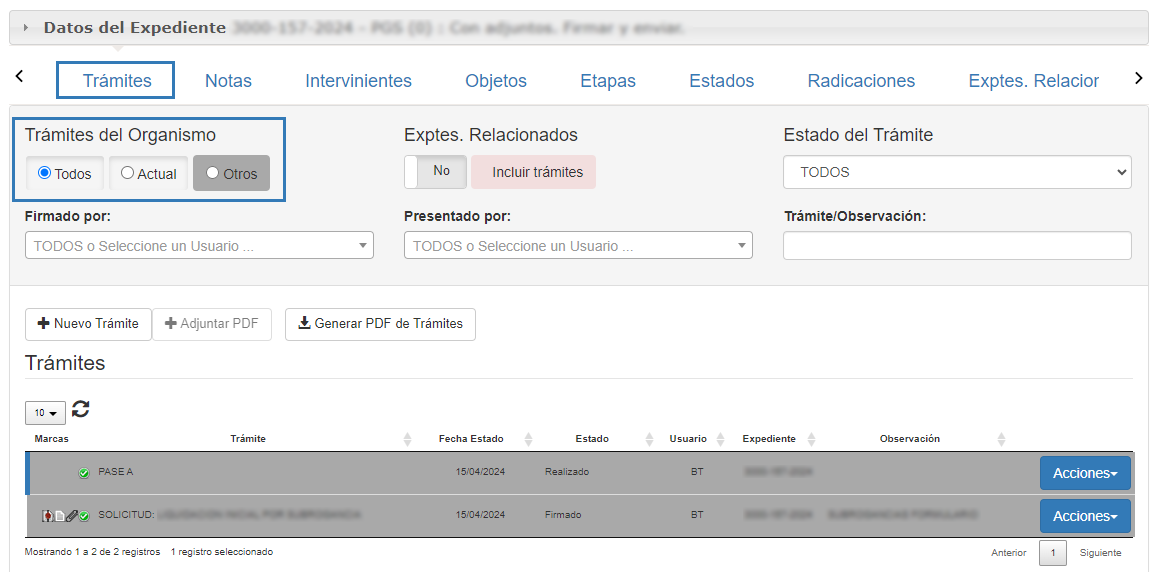Image resolution: width=1165 pixels, height=572 pixels.
Task: Sort the table by the Fecha Estado column
Action: tap(528, 439)
